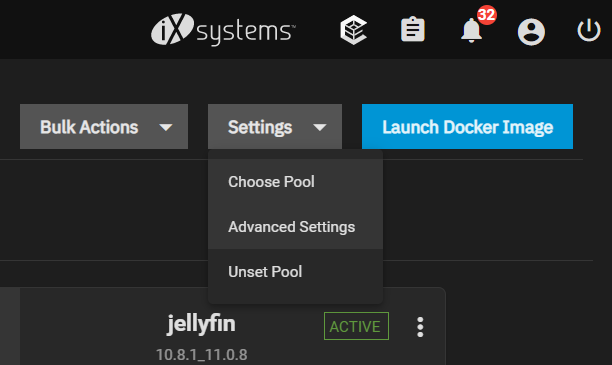Click the ACTIVE status badge on jellyfin

[356, 326]
